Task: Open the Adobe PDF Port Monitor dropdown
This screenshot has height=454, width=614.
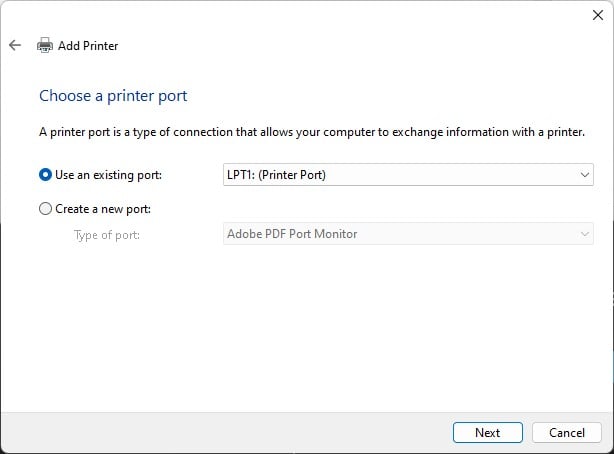Action: point(408,234)
